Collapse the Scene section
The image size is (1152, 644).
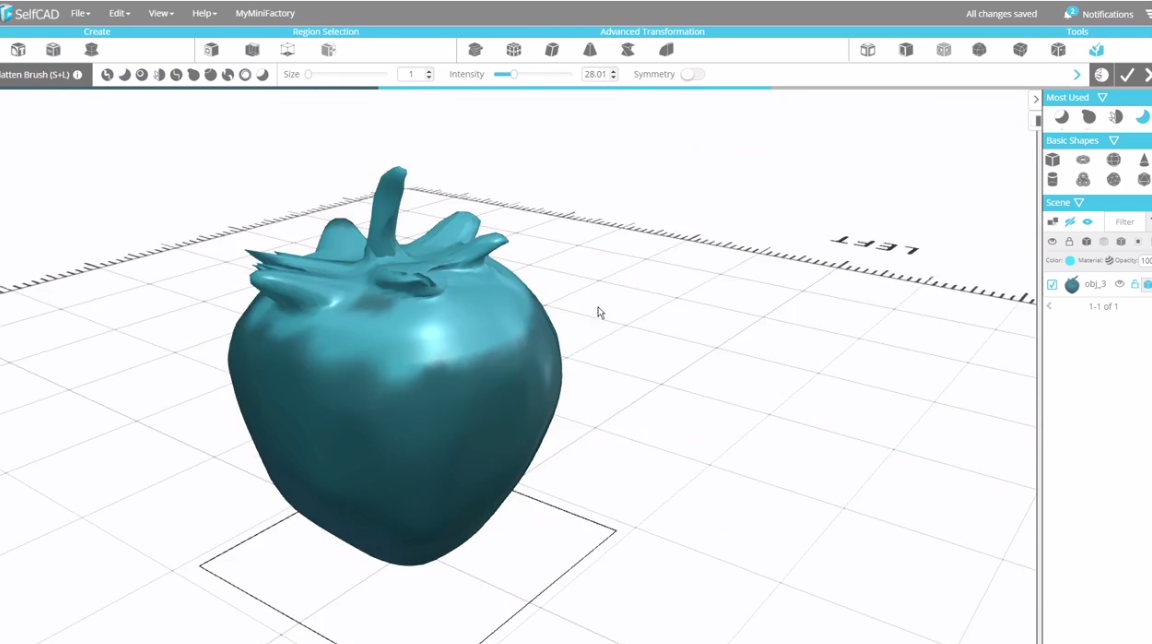click(x=1079, y=203)
